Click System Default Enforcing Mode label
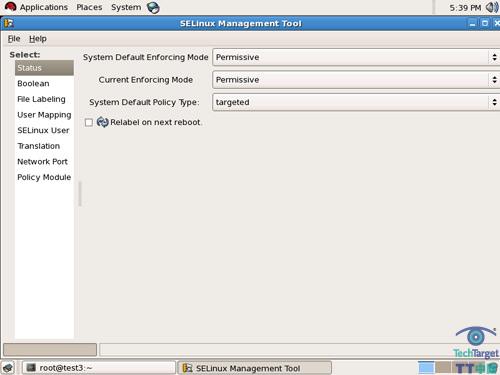 pos(146,57)
